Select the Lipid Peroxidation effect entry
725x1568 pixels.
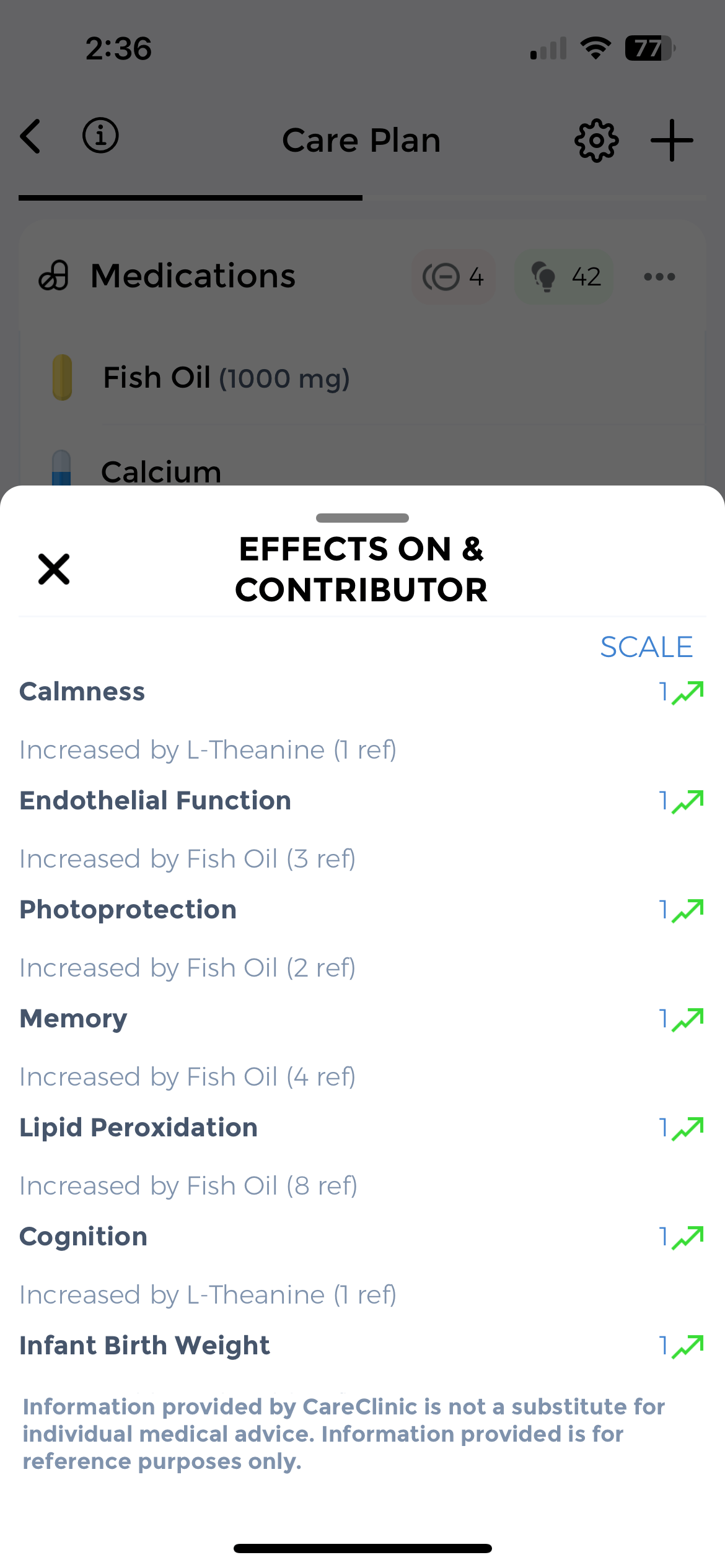pos(139,1126)
